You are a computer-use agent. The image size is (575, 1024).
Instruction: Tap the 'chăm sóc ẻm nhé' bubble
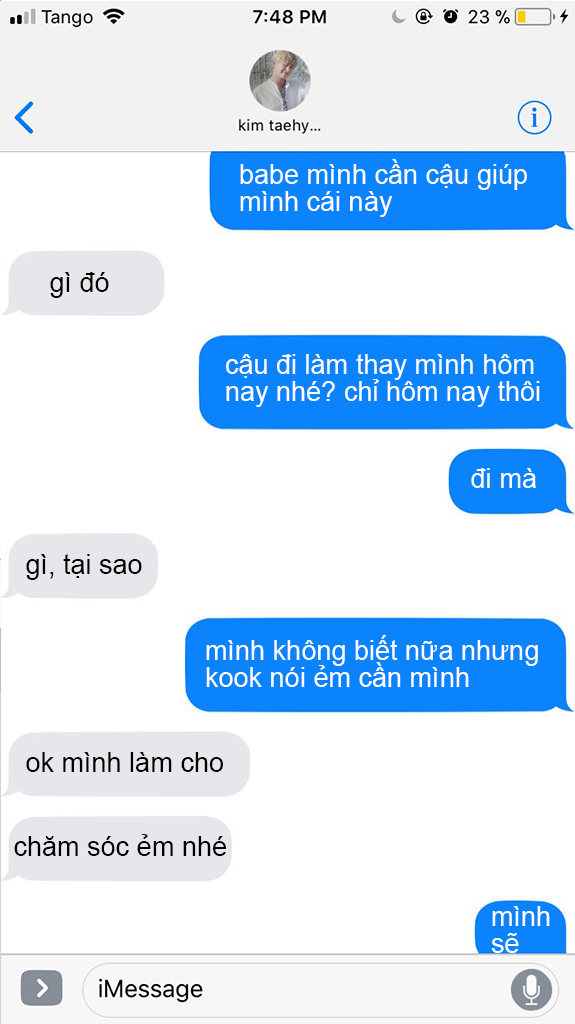[x=118, y=848]
